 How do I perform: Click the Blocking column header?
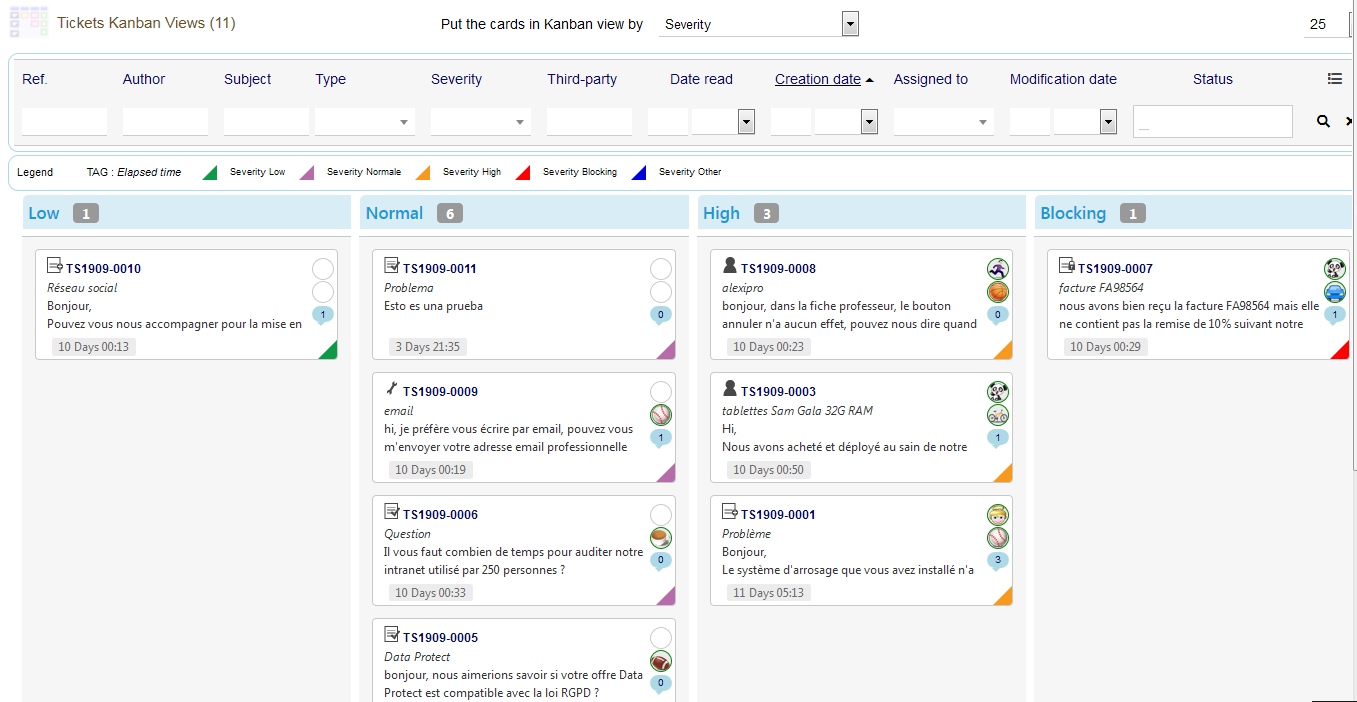pos(1072,213)
